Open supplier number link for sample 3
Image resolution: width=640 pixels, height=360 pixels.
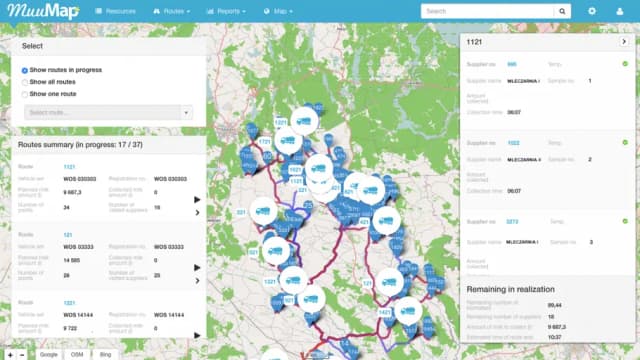pos(512,222)
